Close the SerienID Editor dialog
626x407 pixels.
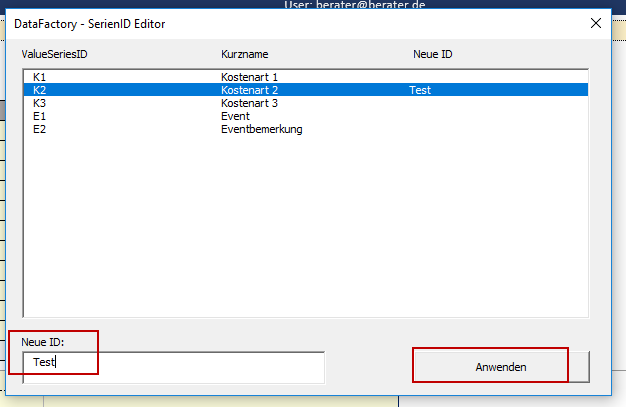coord(597,23)
